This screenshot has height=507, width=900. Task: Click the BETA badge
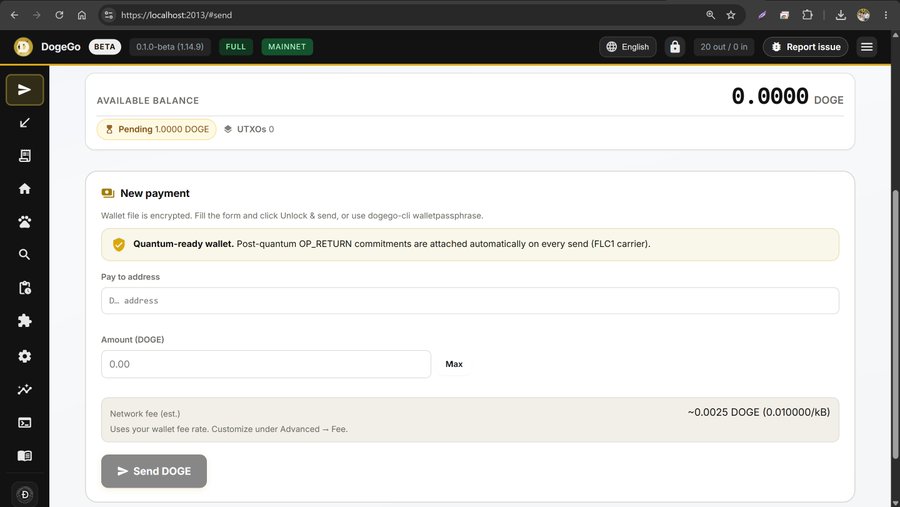[x=104, y=47]
